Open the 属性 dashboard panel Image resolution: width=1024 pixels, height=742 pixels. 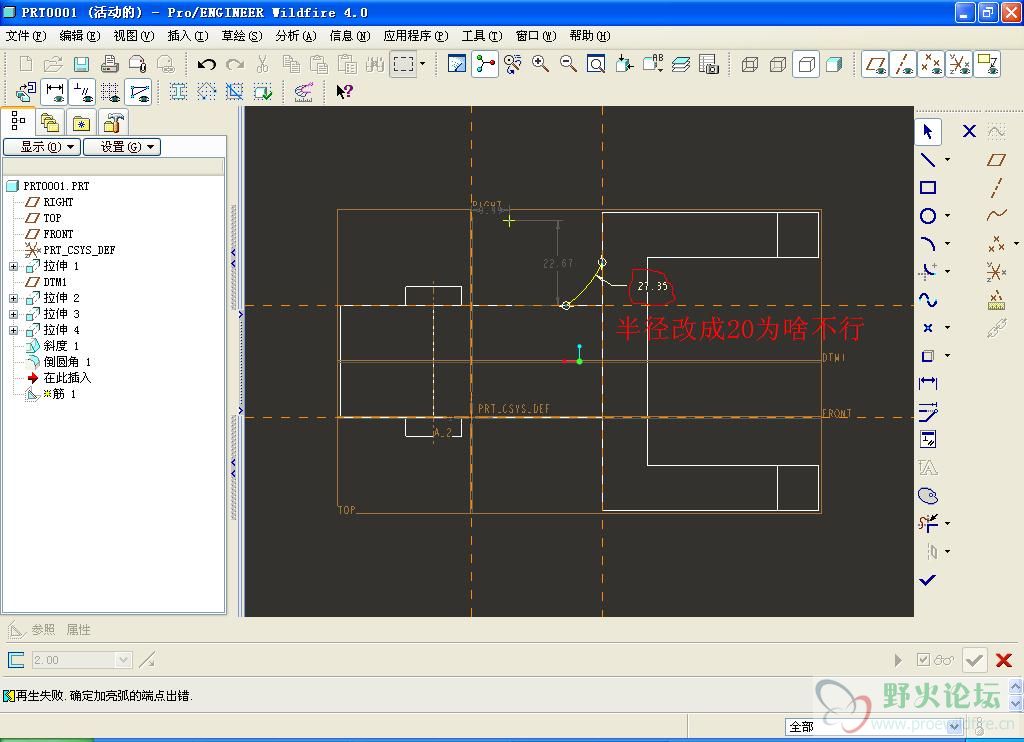coord(78,630)
